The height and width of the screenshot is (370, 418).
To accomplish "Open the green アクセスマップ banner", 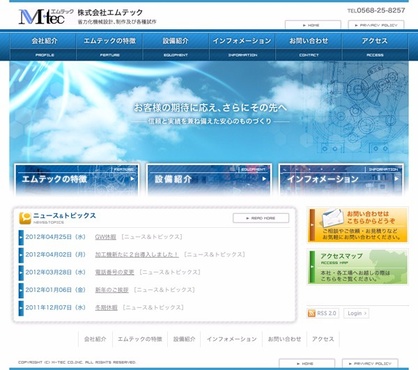I will (358, 267).
